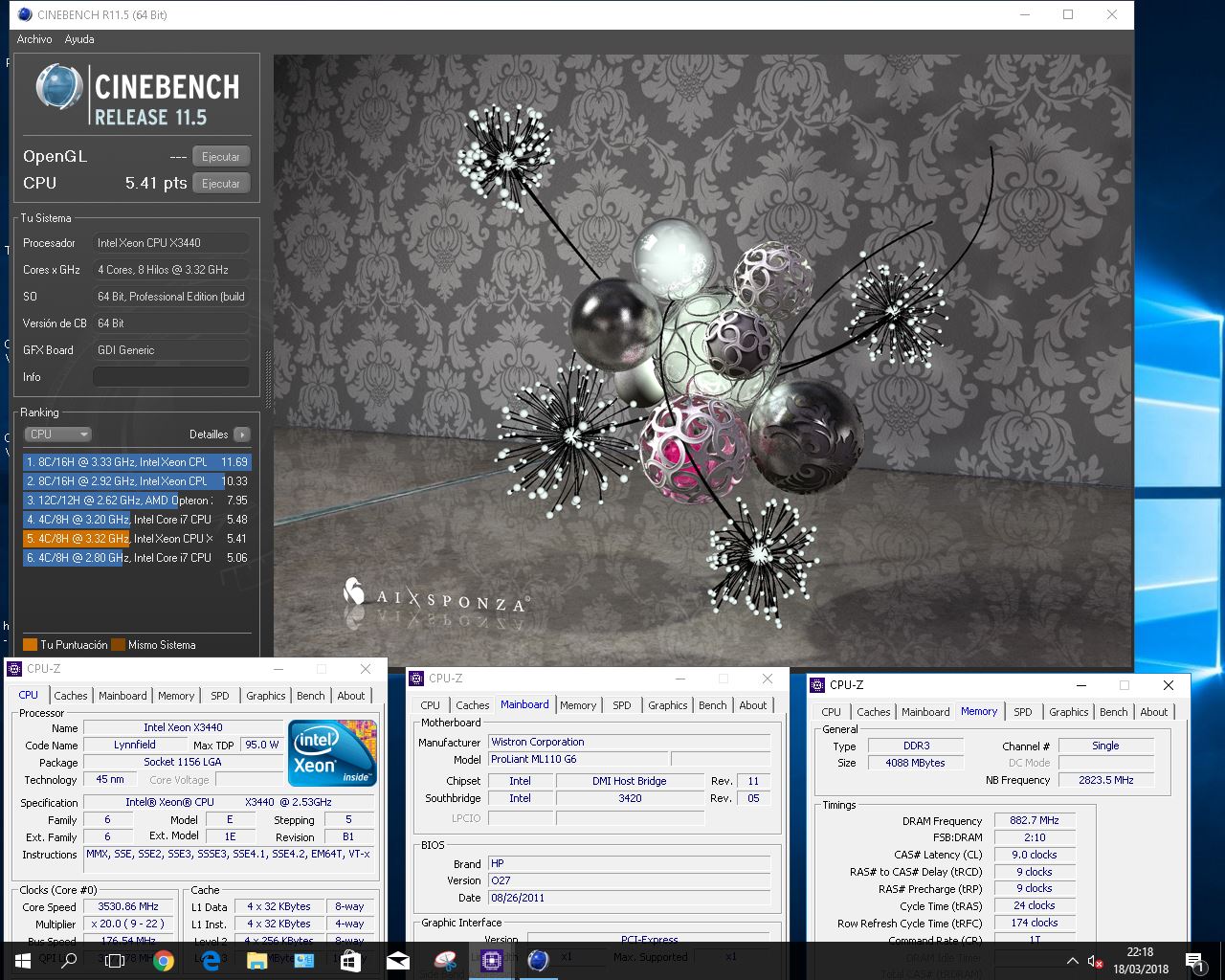Image resolution: width=1225 pixels, height=980 pixels.
Task: Click Channel # value Single
Action: [x=1106, y=746]
